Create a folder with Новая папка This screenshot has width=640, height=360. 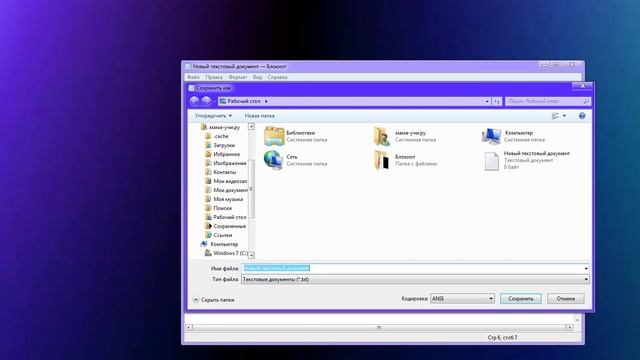coord(260,116)
